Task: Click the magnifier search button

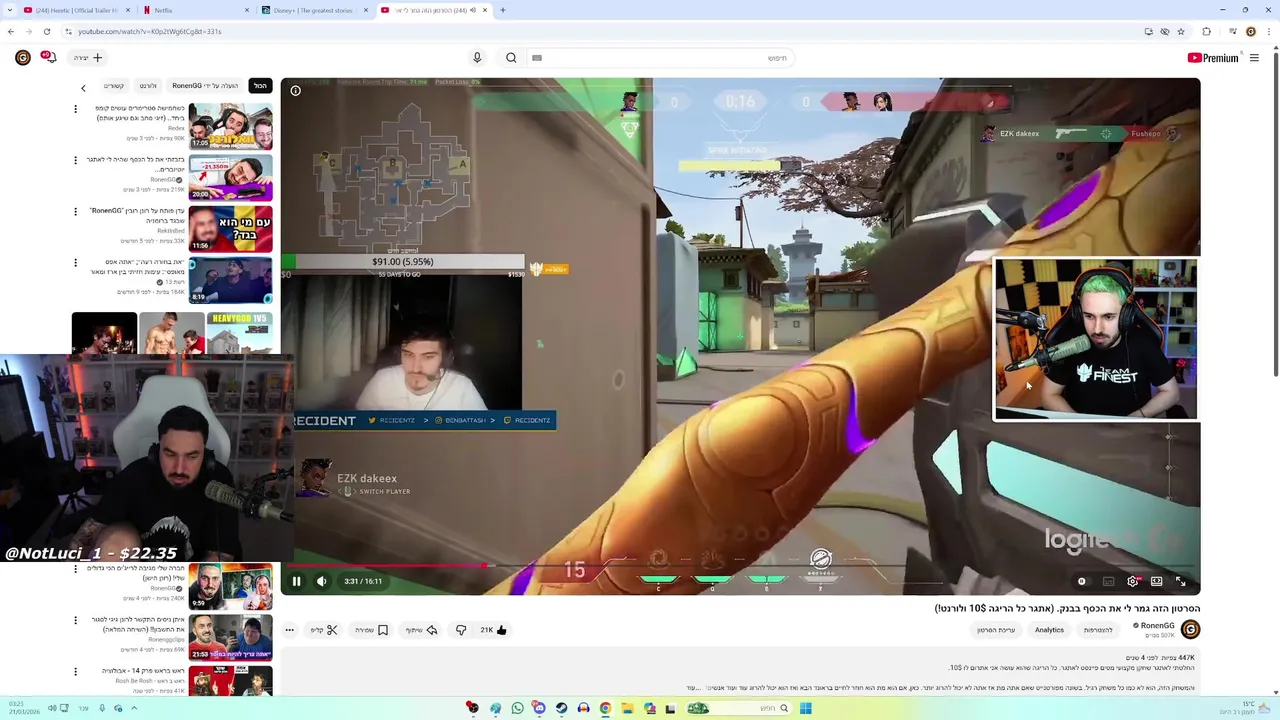Action: coord(511,58)
